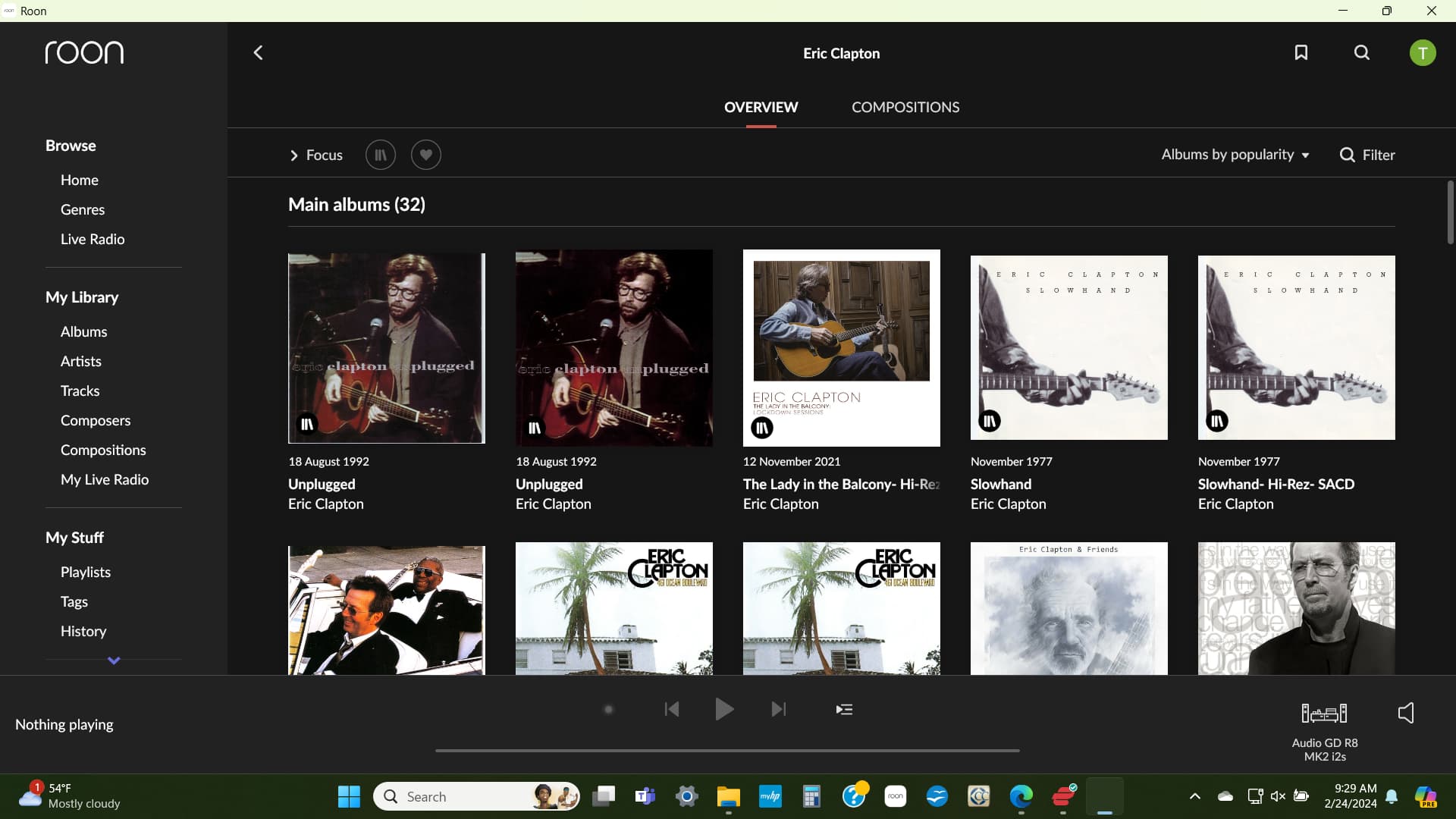Go back with the left arrow icon

pos(258,52)
